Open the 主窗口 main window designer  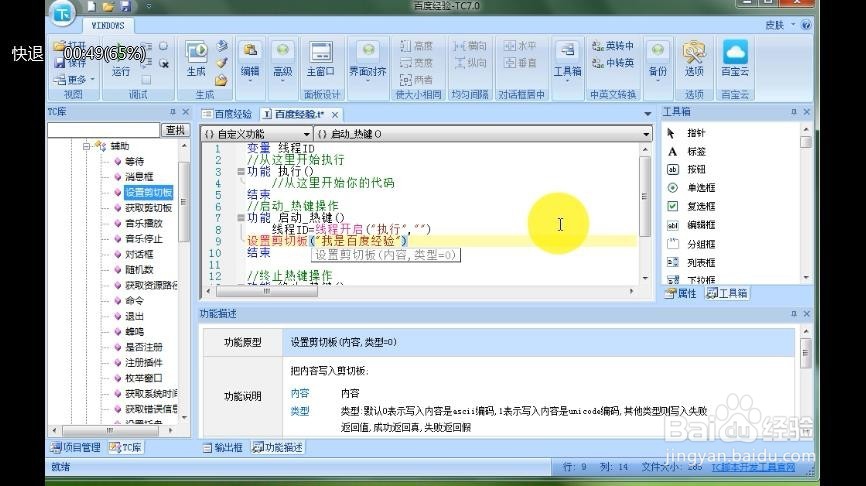(x=320, y=59)
